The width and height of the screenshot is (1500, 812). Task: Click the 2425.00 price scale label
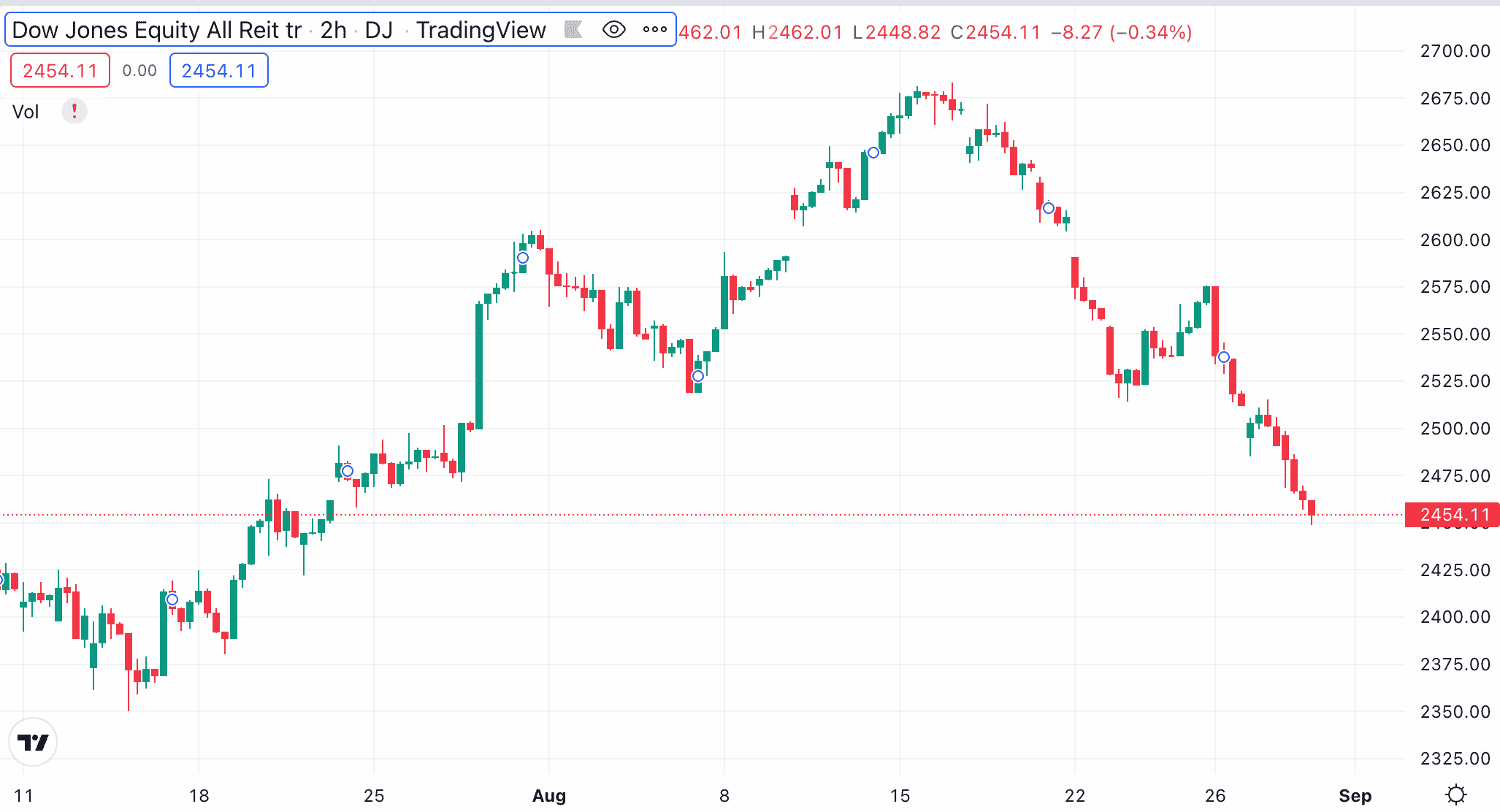tap(1455, 570)
